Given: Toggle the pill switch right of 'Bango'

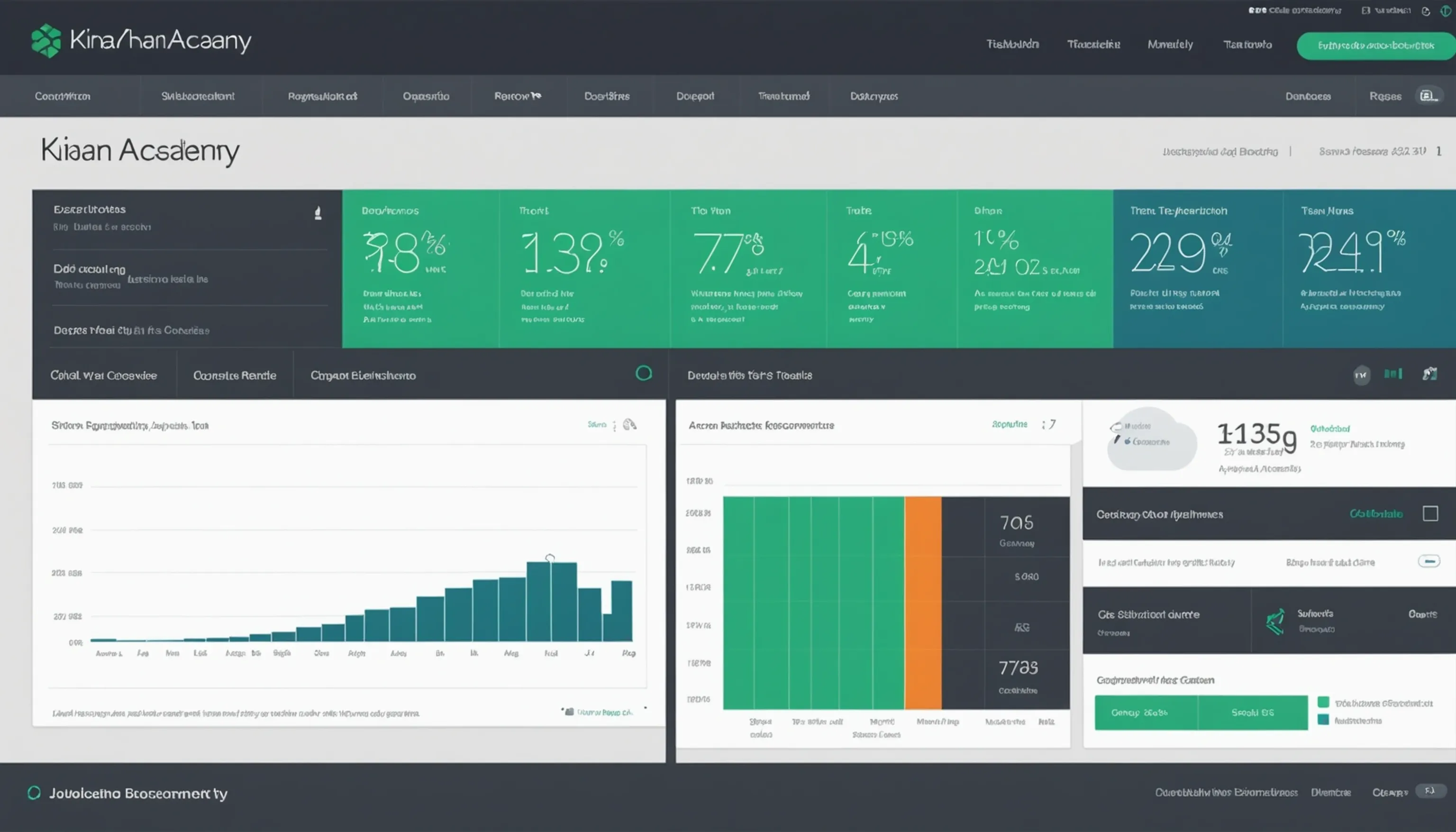Looking at the screenshot, I should pyautogui.click(x=1429, y=561).
